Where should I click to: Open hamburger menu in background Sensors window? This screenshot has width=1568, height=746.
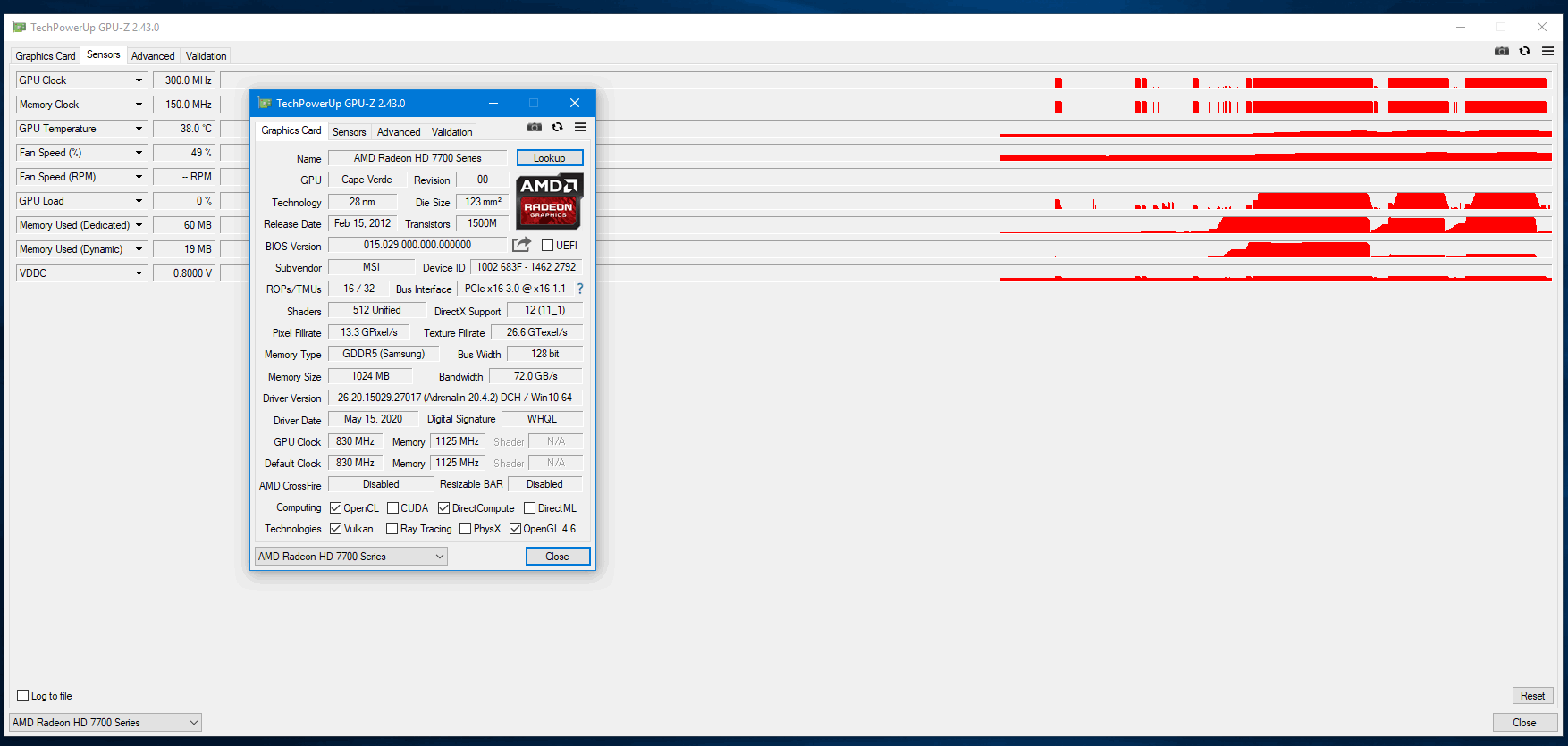click(1547, 51)
